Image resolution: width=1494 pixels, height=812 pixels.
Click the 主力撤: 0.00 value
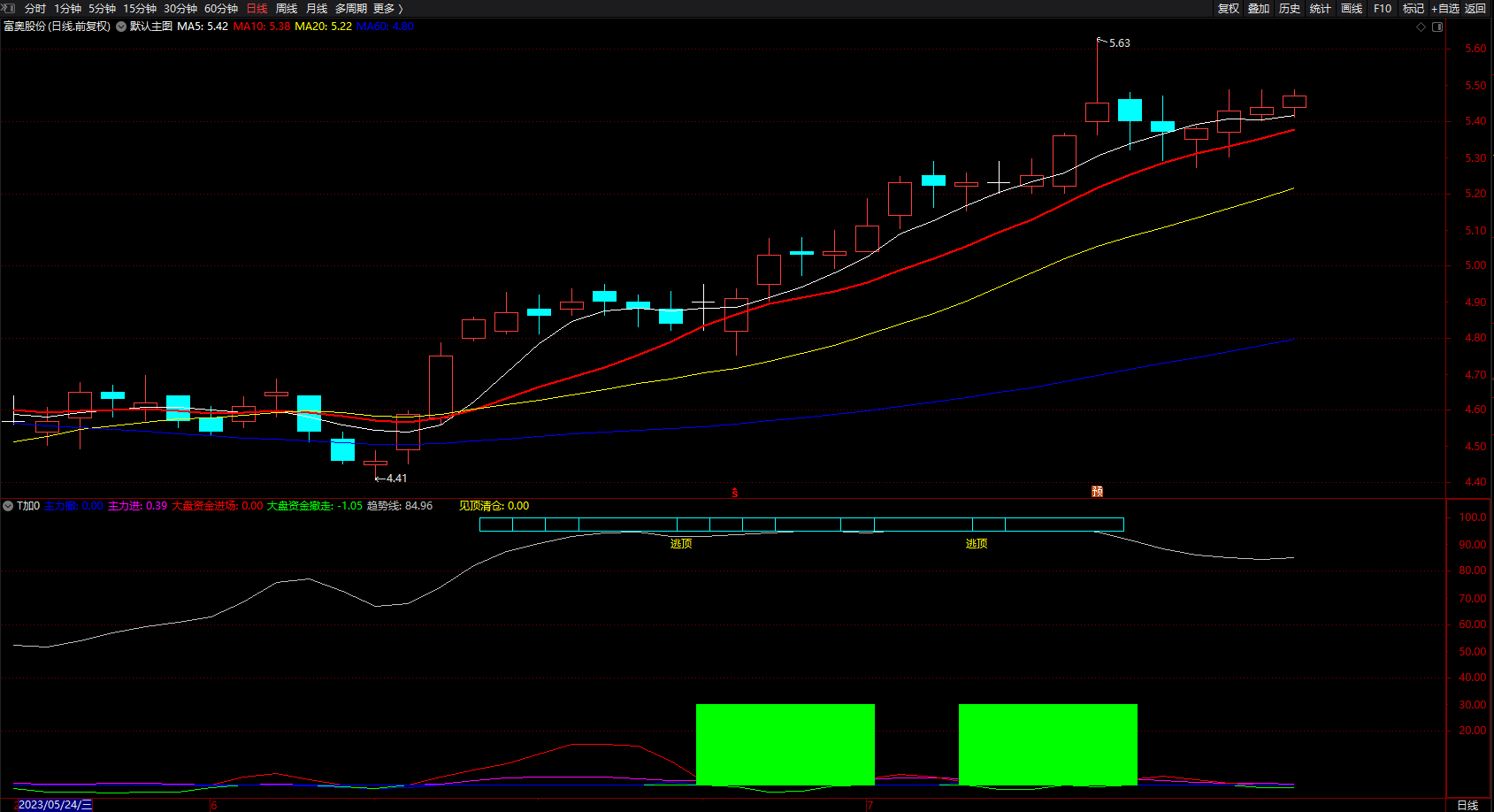pyautogui.click(x=73, y=506)
